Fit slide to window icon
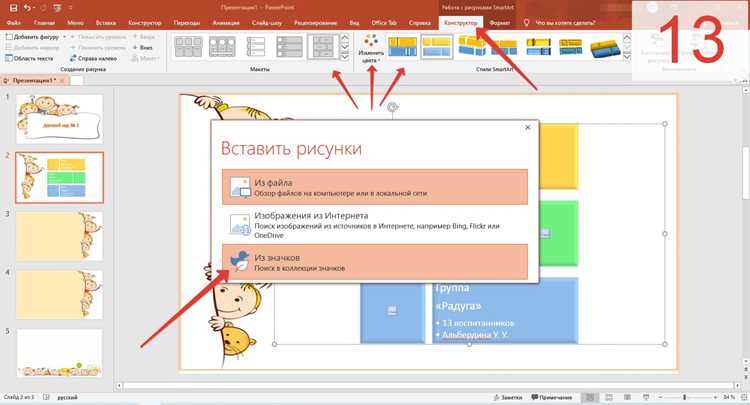 pyautogui.click(x=744, y=397)
